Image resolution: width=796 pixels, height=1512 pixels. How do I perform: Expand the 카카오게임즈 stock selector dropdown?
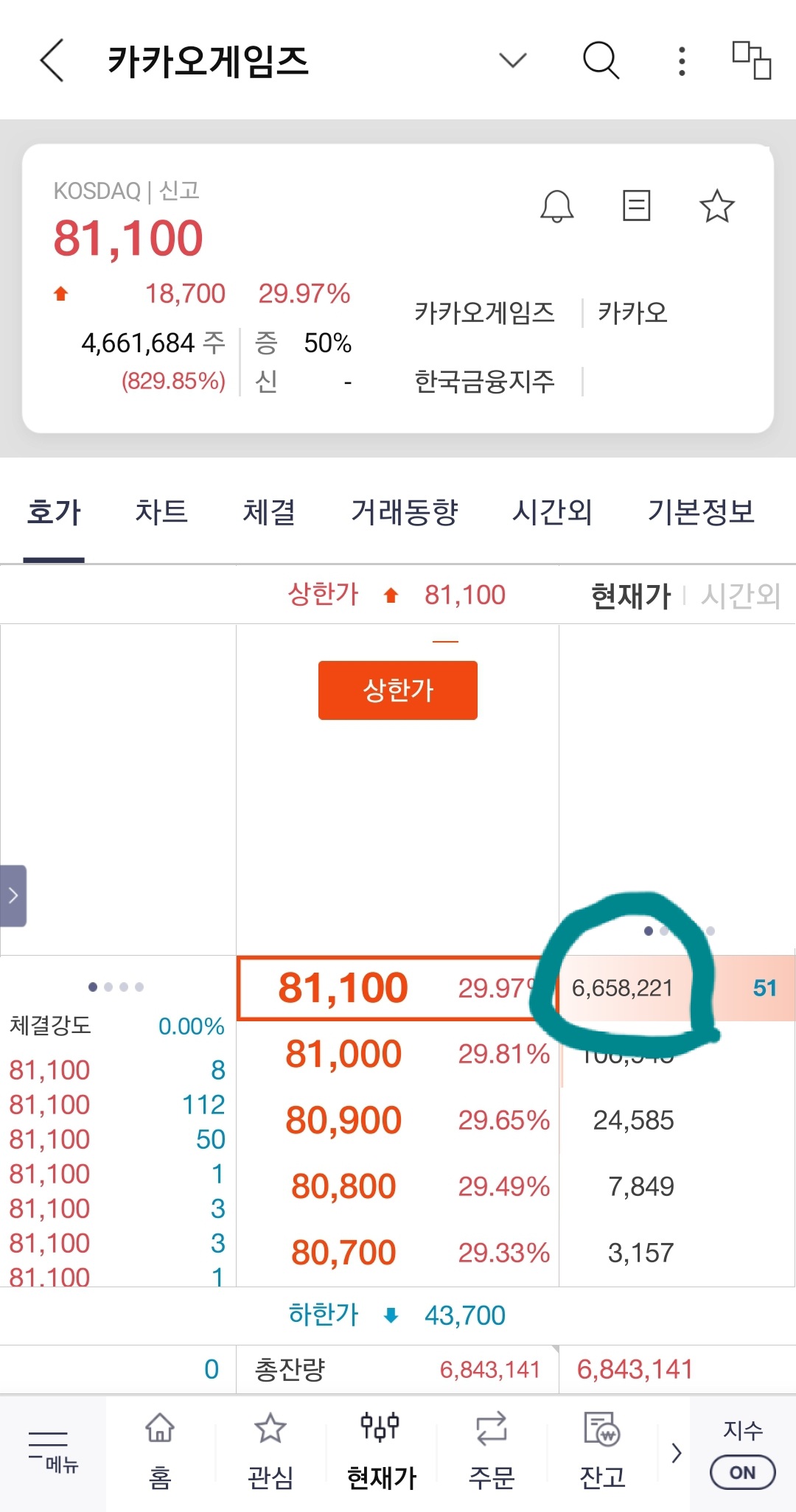[513, 60]
